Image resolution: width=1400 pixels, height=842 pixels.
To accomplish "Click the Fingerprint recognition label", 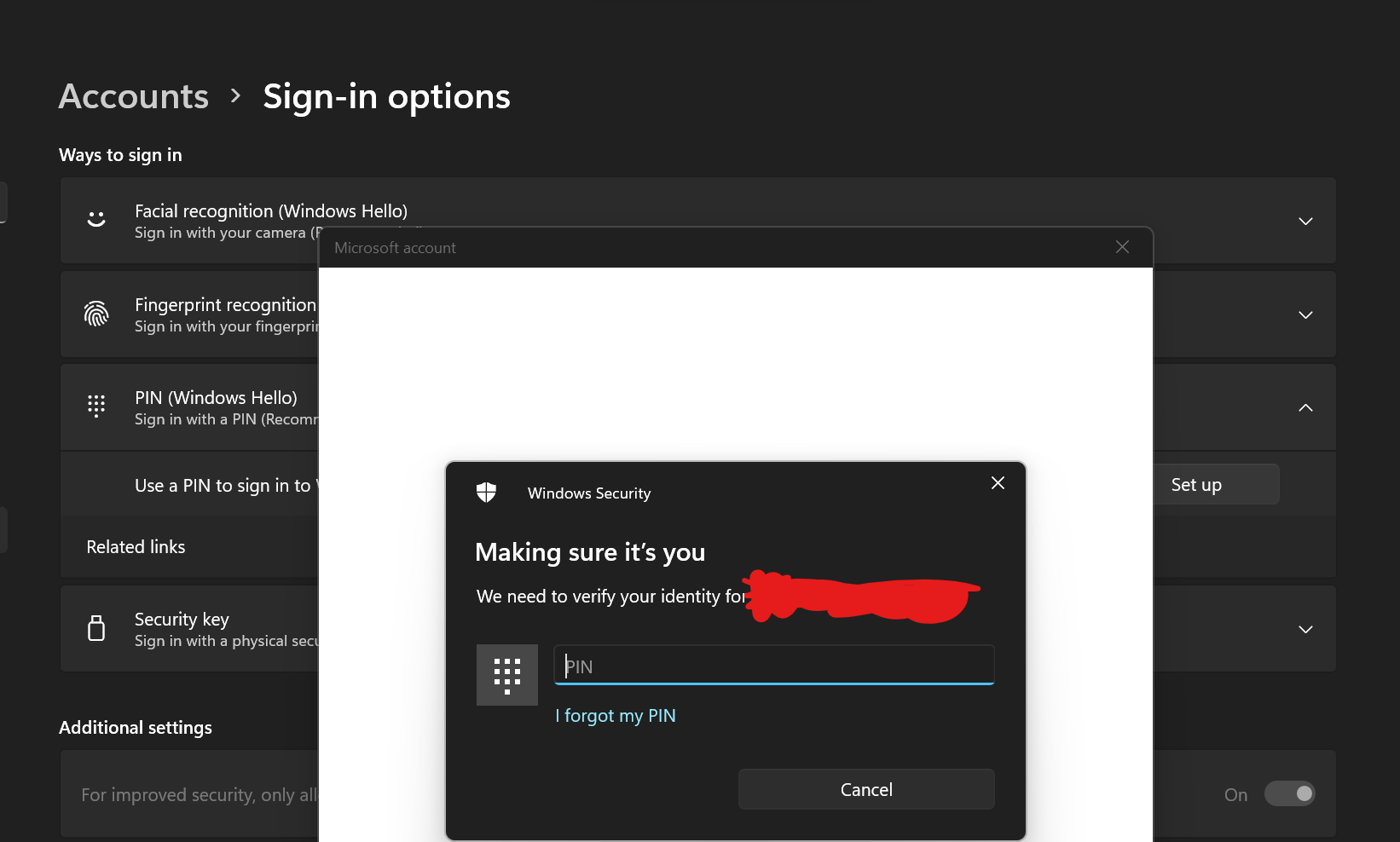I will [226, 304].
